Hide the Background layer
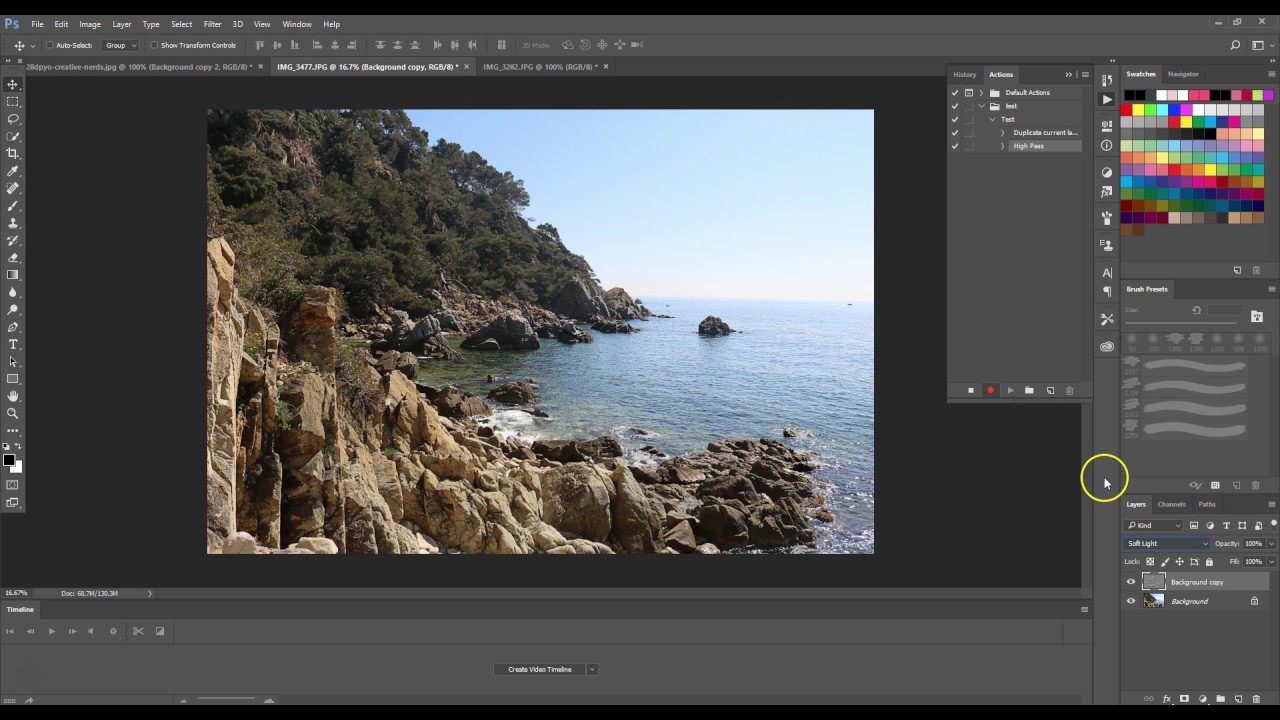Viewport: 1280px width, 720px height. click(x=1131, y=601)
